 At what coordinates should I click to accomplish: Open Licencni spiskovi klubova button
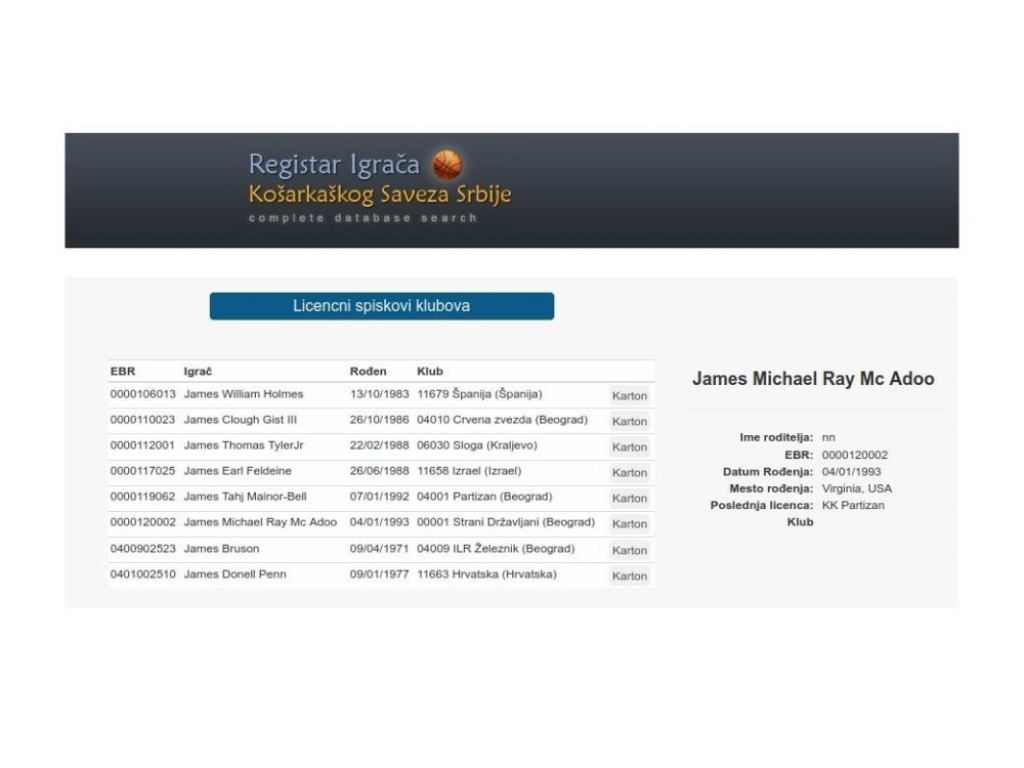(381, 306)
